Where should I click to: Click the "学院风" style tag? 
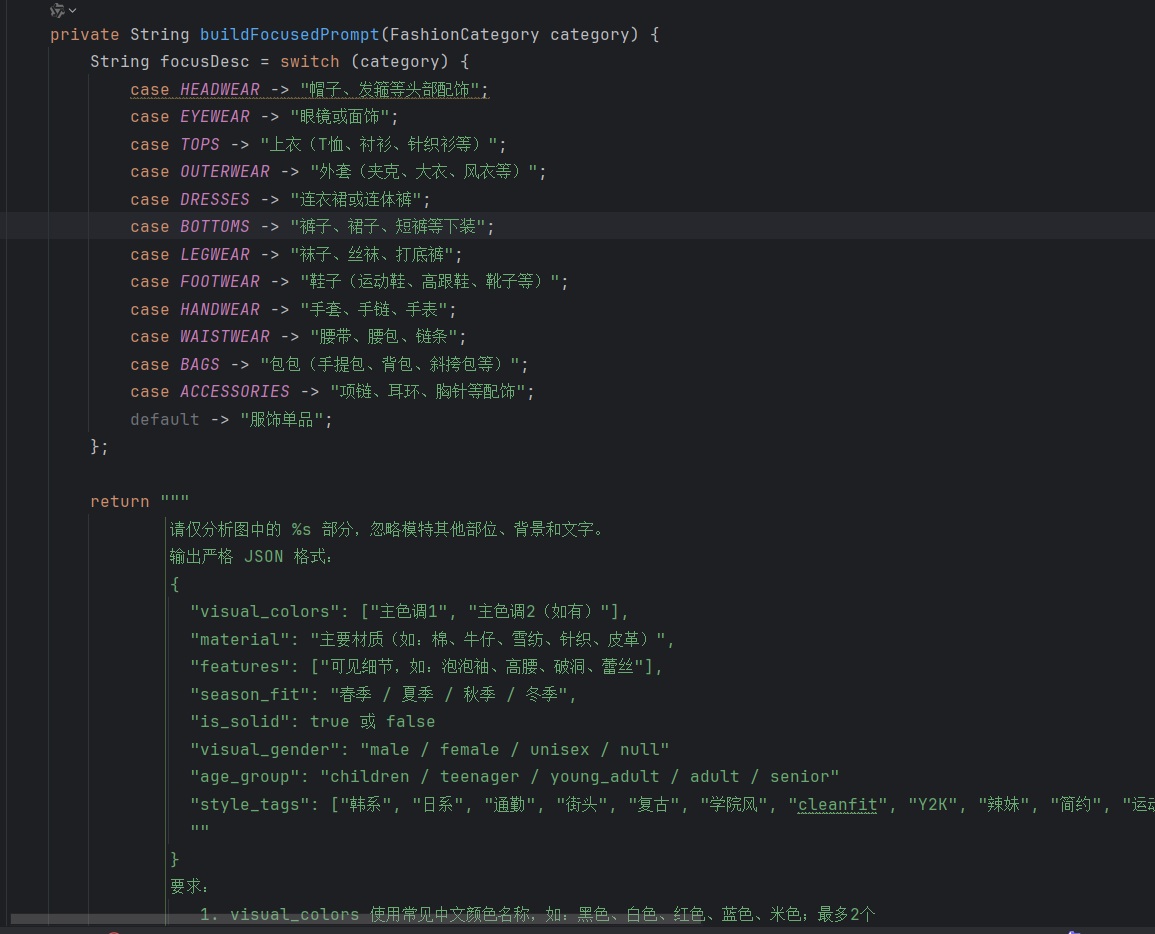click(734, 804)
